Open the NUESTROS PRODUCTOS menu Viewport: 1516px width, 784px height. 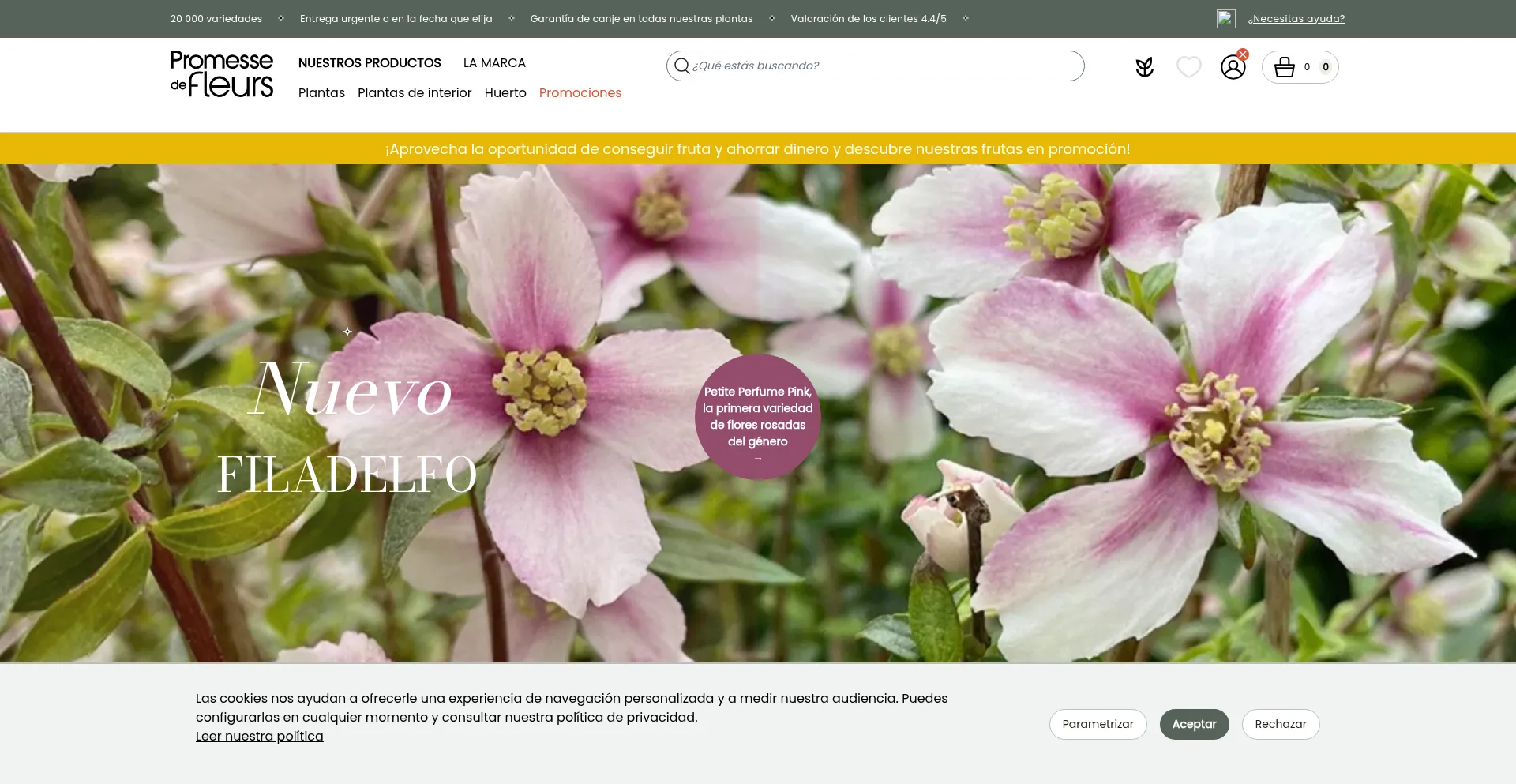point(370,63)
